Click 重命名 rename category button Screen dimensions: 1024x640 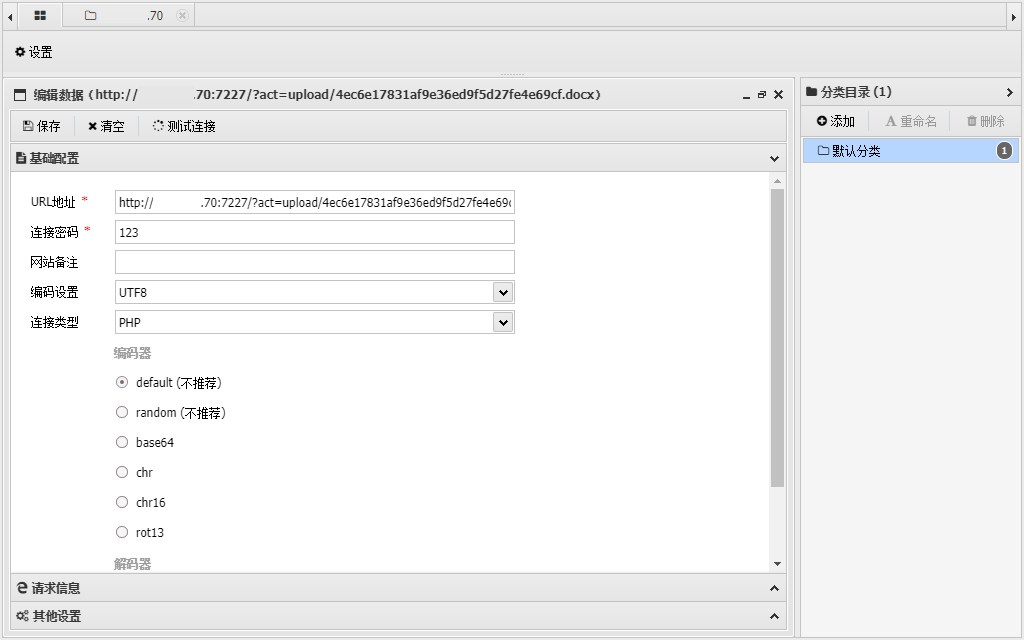click(911, 121)
